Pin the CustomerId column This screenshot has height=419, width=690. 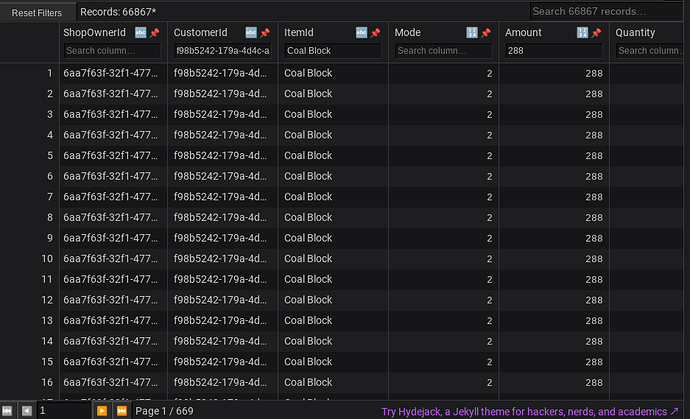pos(265,33)
